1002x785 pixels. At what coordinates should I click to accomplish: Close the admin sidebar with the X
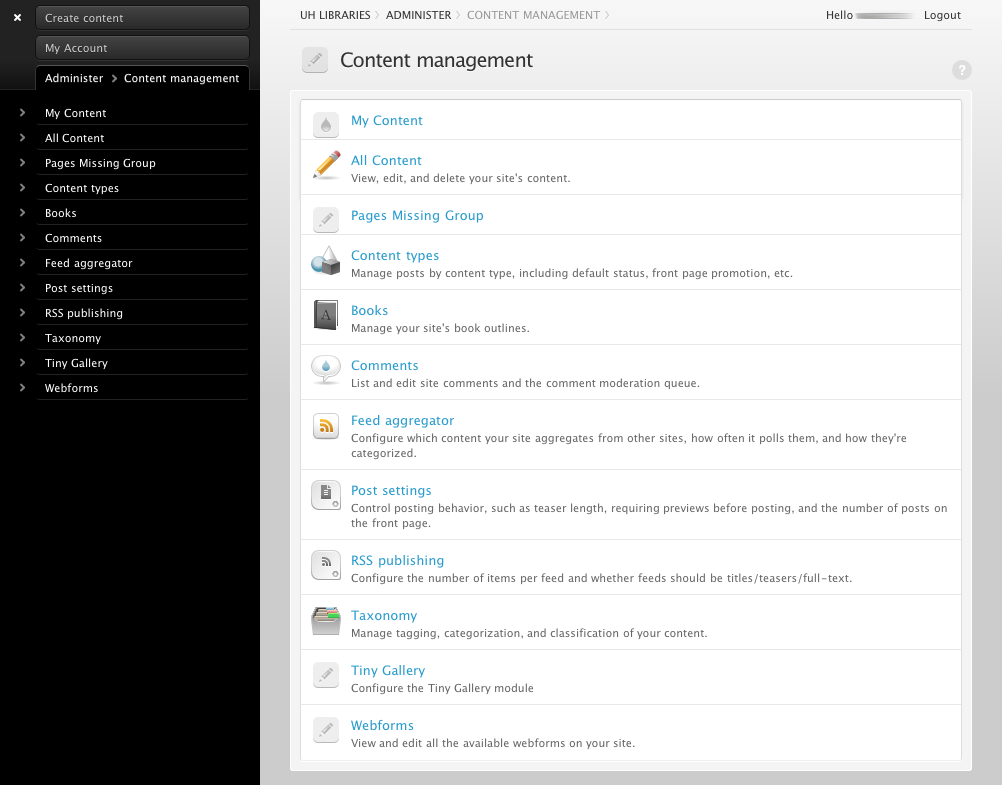(18, 18)
